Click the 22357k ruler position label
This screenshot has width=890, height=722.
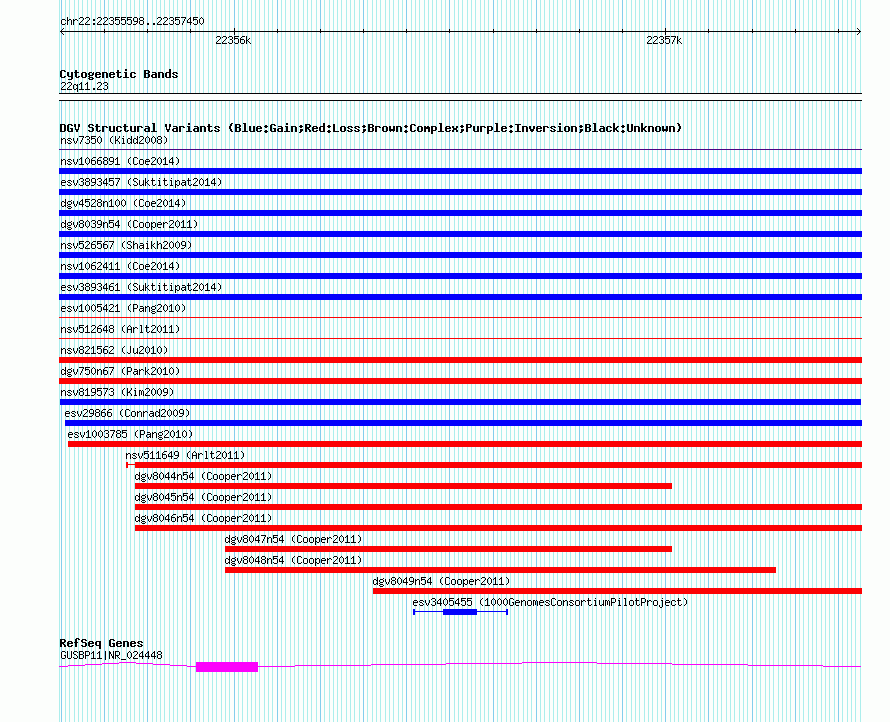click(x=664, y=40)
